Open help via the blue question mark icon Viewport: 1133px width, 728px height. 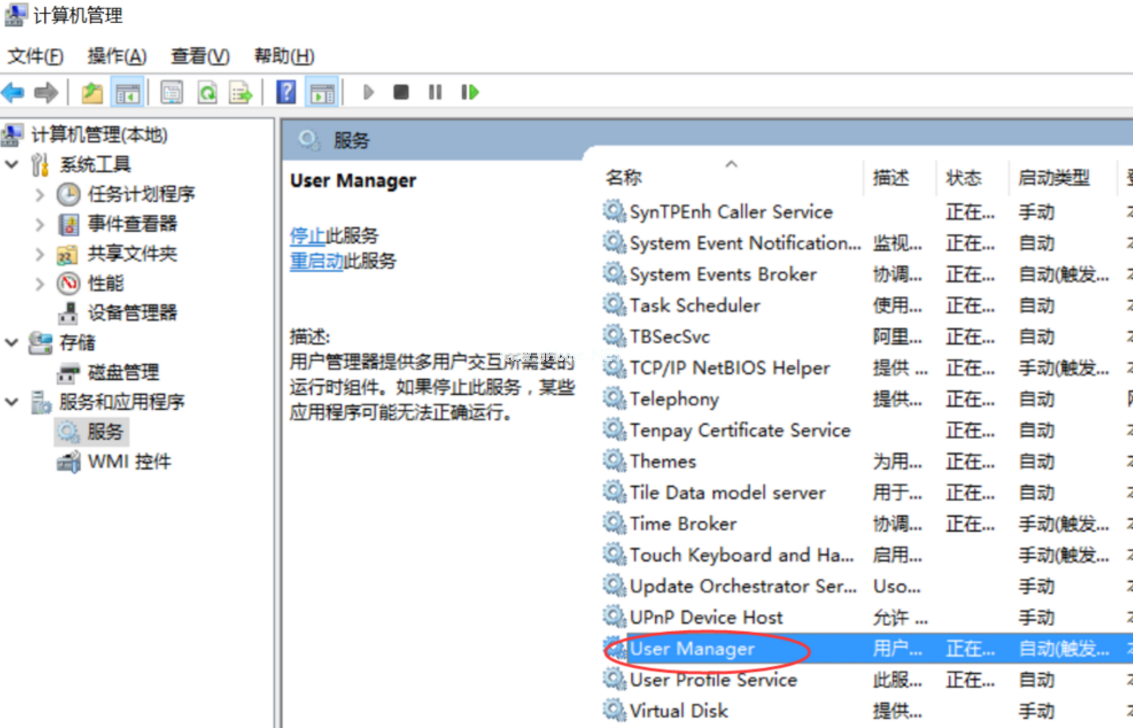click(x=287, y=92)
